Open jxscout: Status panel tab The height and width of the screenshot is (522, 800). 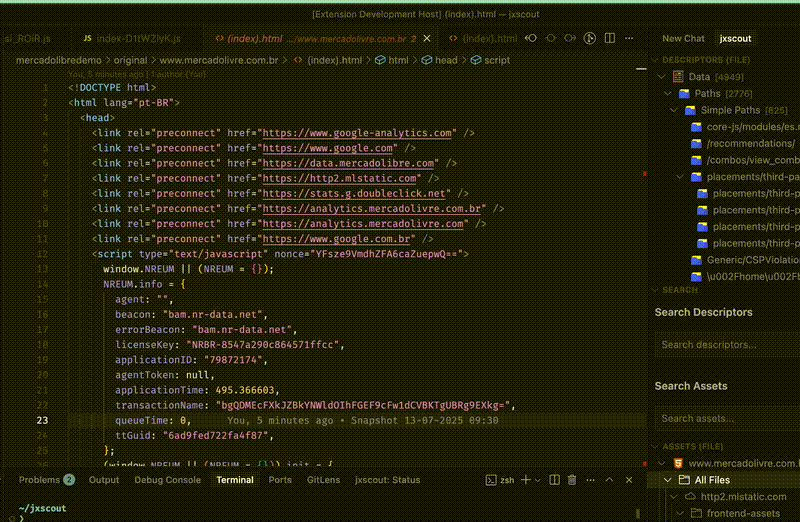387,480
